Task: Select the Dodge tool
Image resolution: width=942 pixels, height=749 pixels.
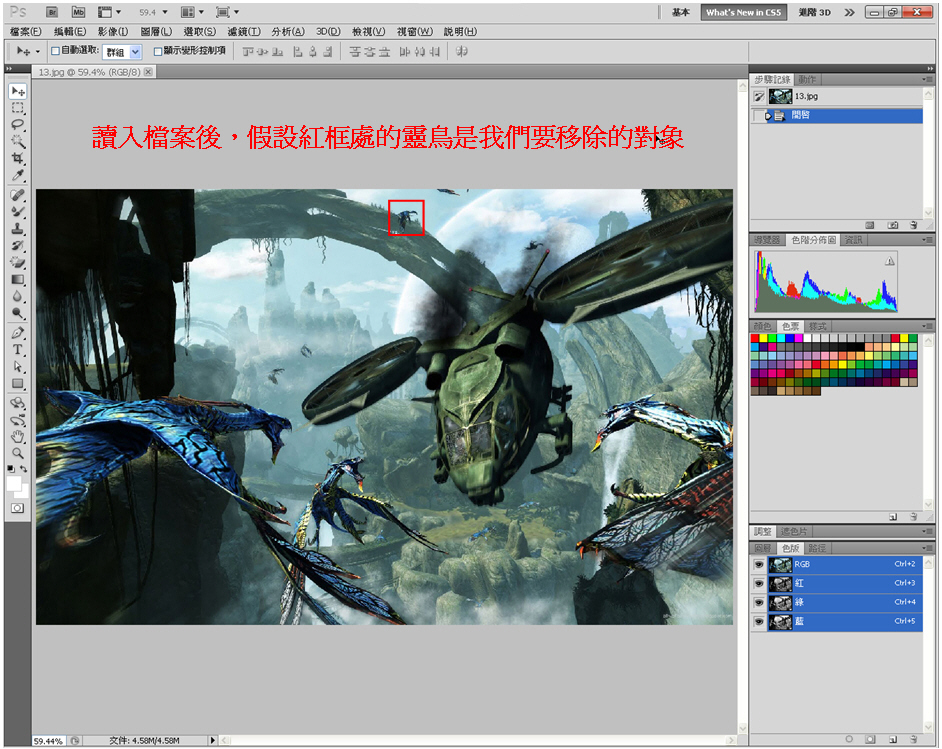Action: tap(17, 313)
